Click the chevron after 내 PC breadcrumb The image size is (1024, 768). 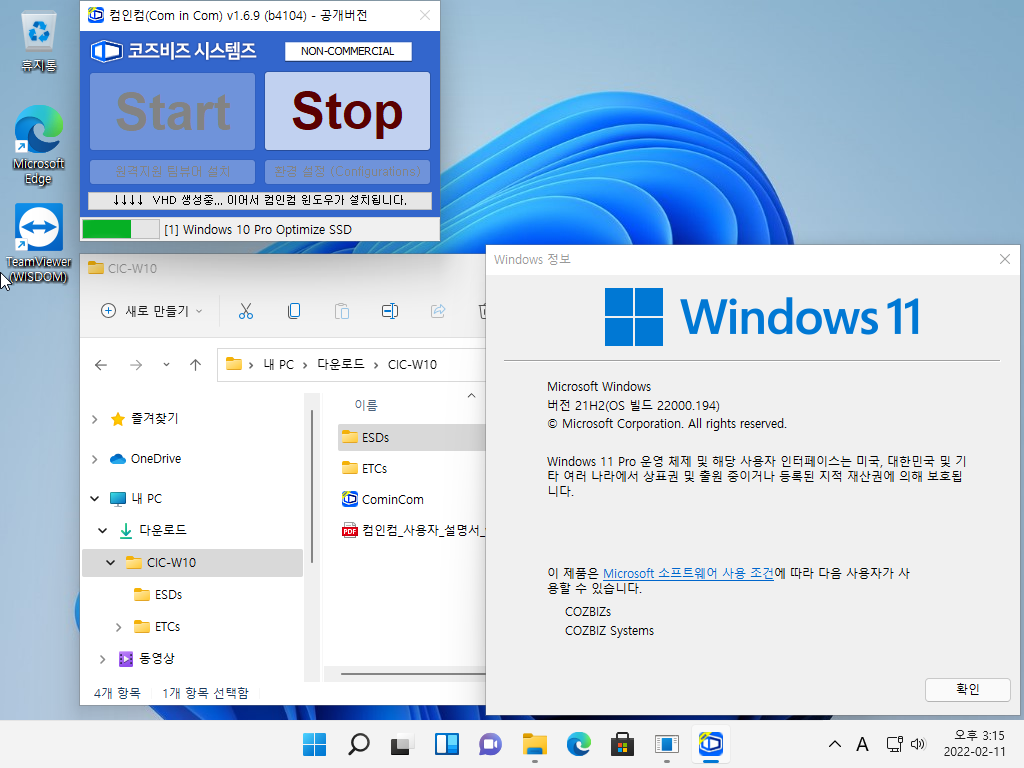click(305, 365)
